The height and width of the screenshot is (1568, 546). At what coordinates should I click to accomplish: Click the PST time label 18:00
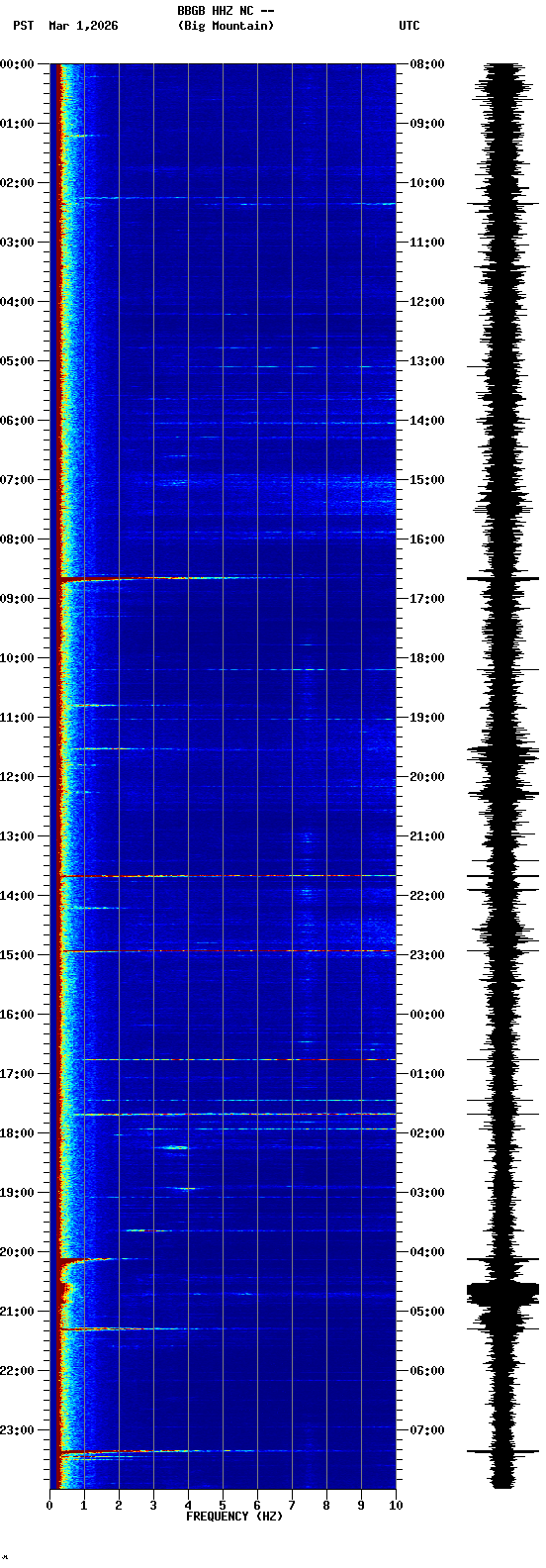pos(17,1133)
